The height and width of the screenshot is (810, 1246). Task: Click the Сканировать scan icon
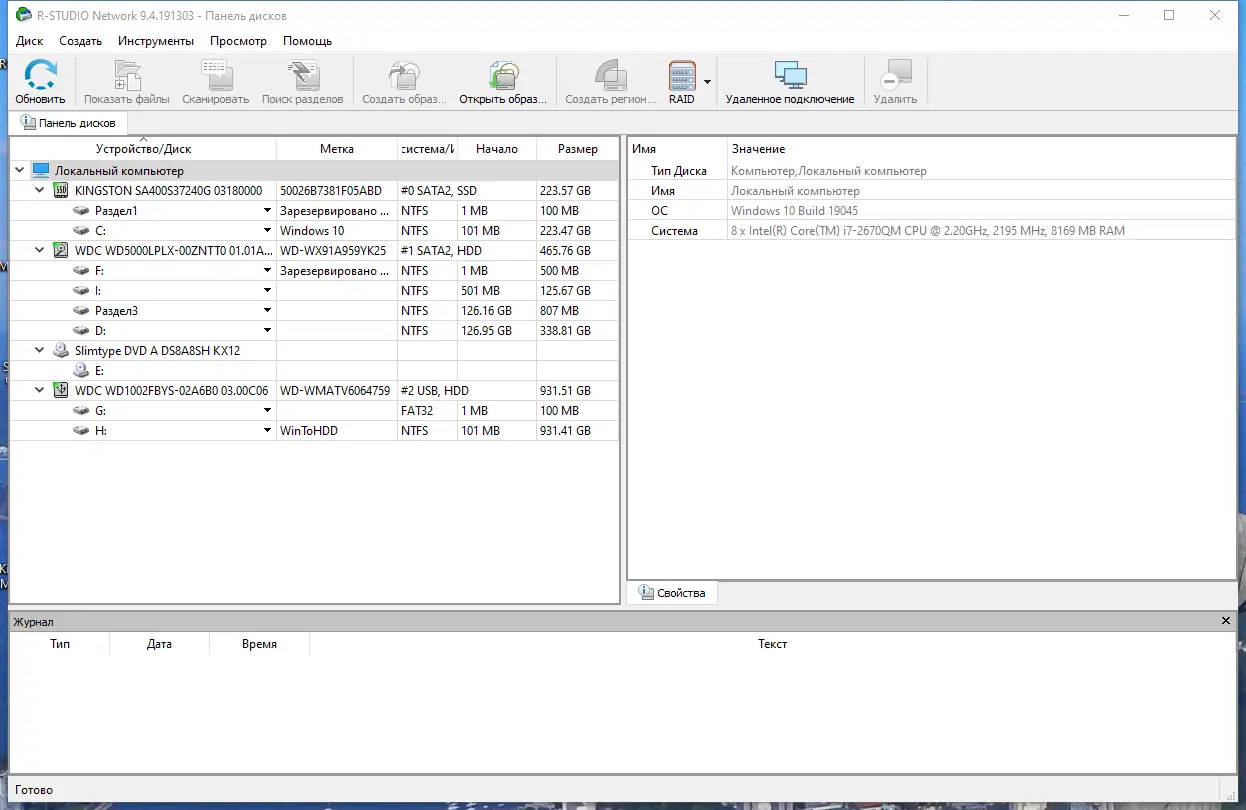point(215,75)
